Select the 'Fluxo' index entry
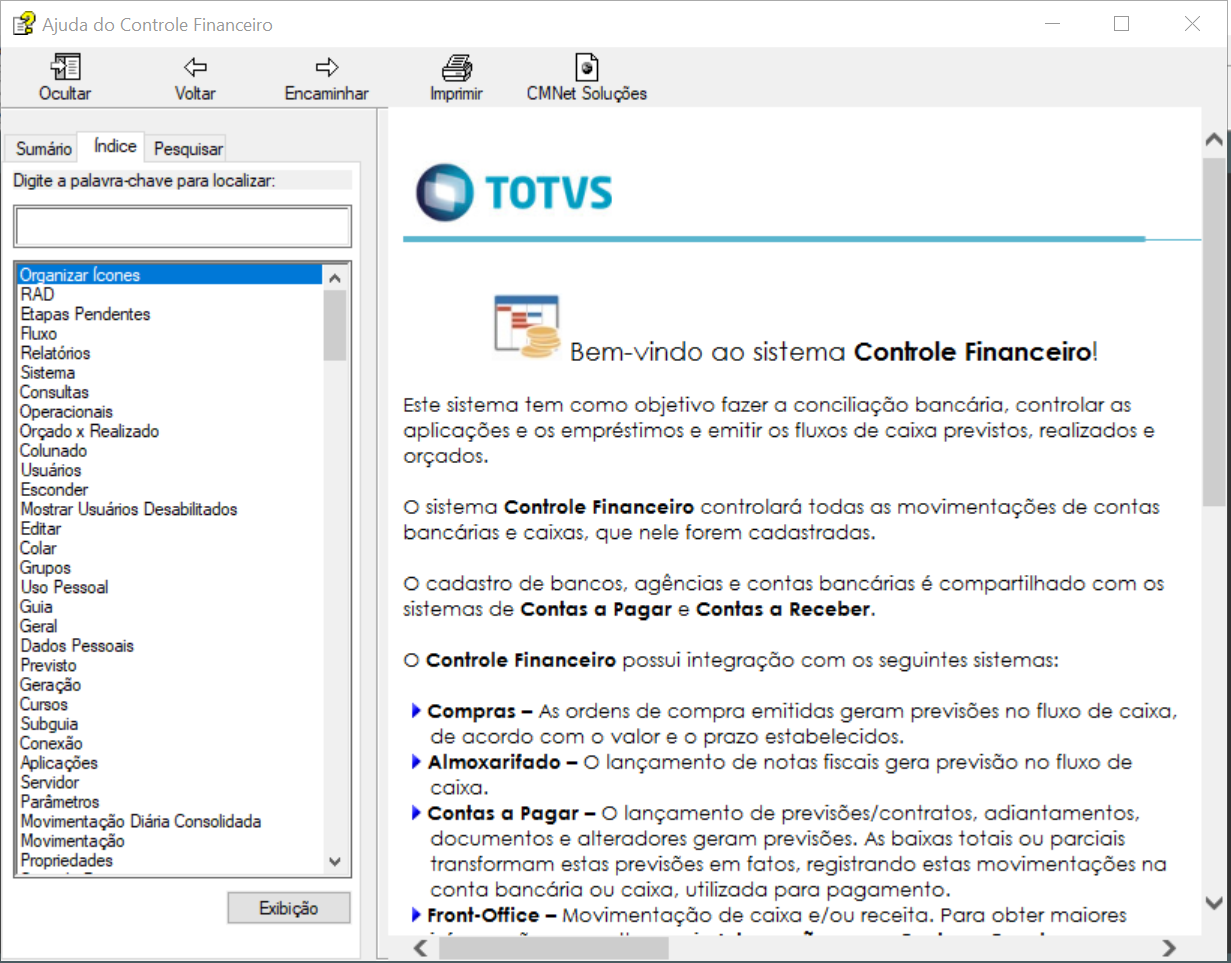Viewport: 1231px width, 963px height. pyautogui.click(x=170, y=333)
